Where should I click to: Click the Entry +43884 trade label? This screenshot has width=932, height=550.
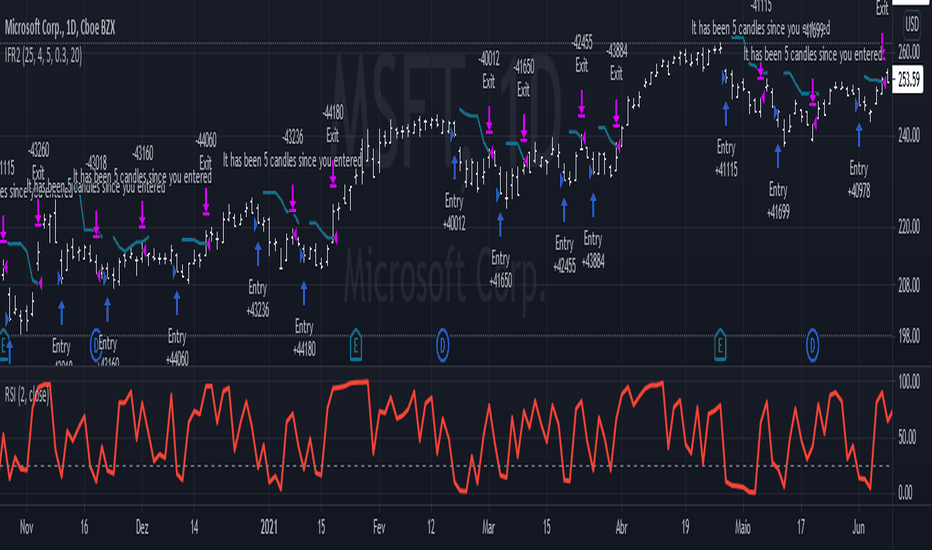point(593,250)
